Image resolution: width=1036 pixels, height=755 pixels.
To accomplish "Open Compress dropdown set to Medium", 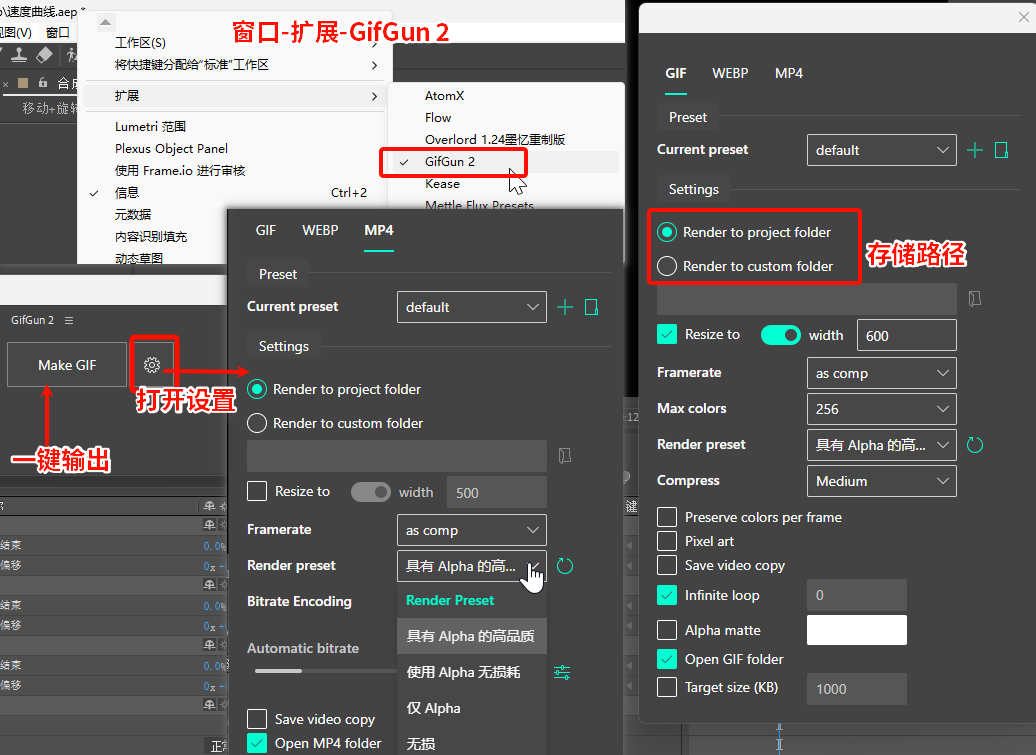I will pos(881,481).
